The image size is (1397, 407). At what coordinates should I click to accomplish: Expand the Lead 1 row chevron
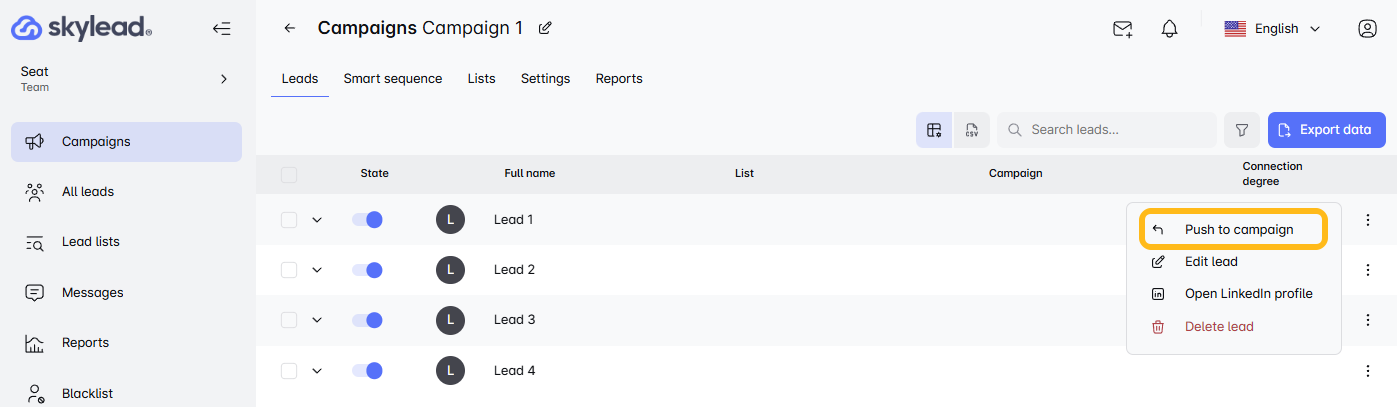click(x=317, y=220)
